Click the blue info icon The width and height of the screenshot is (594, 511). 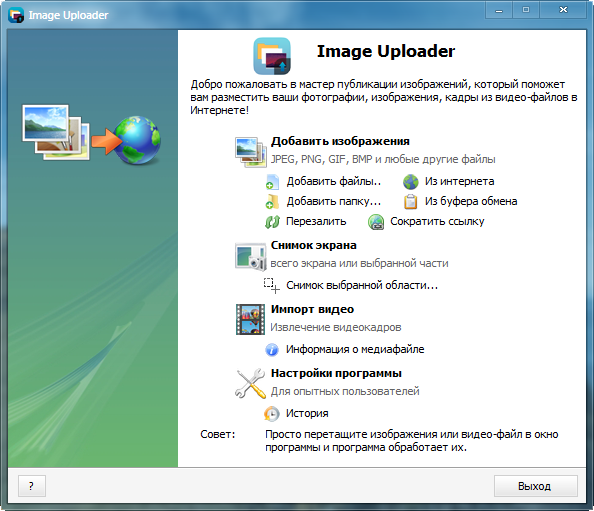[x=272, y=350]
